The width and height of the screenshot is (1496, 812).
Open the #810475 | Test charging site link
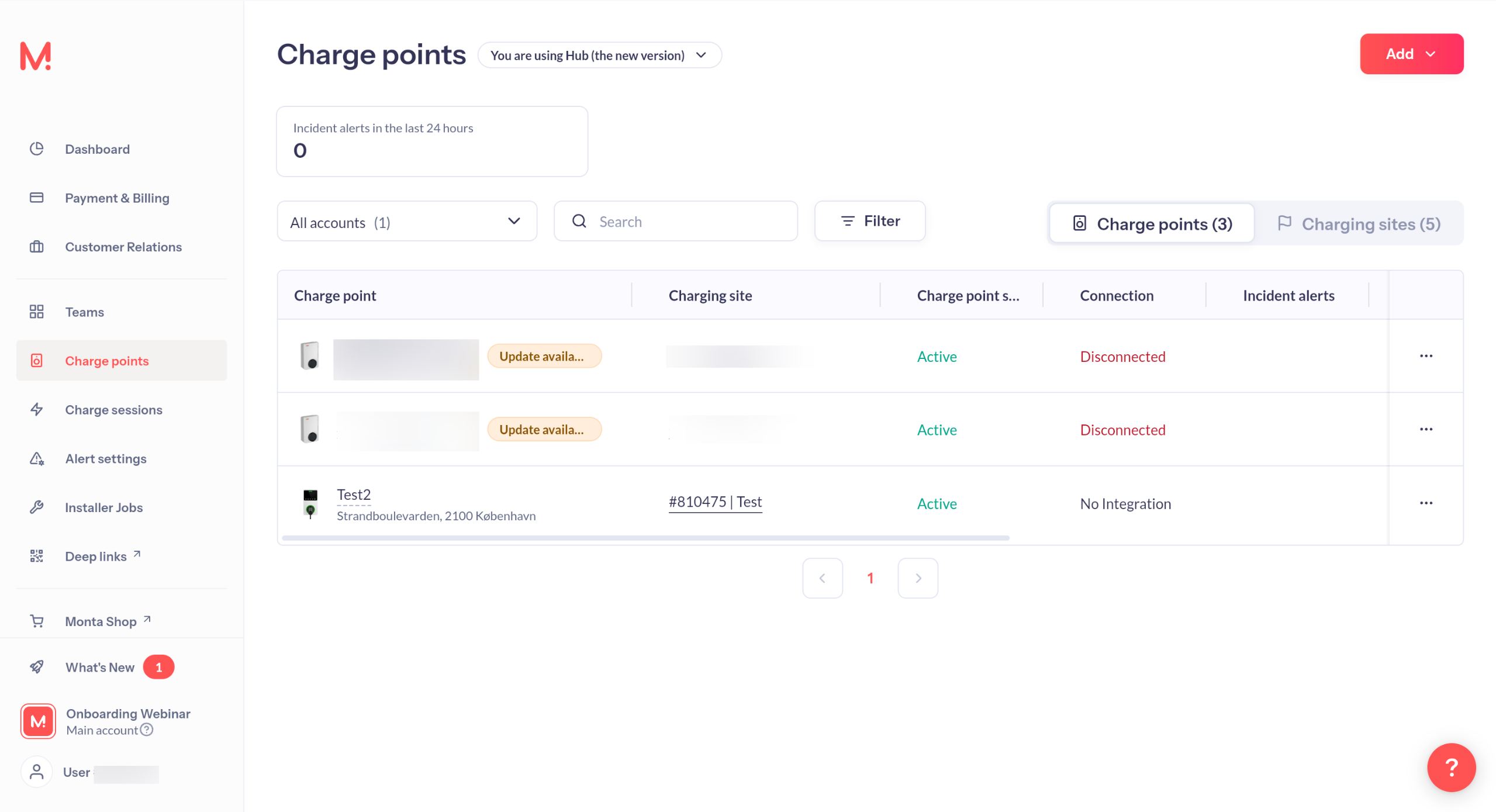click(x=714, y=502)
